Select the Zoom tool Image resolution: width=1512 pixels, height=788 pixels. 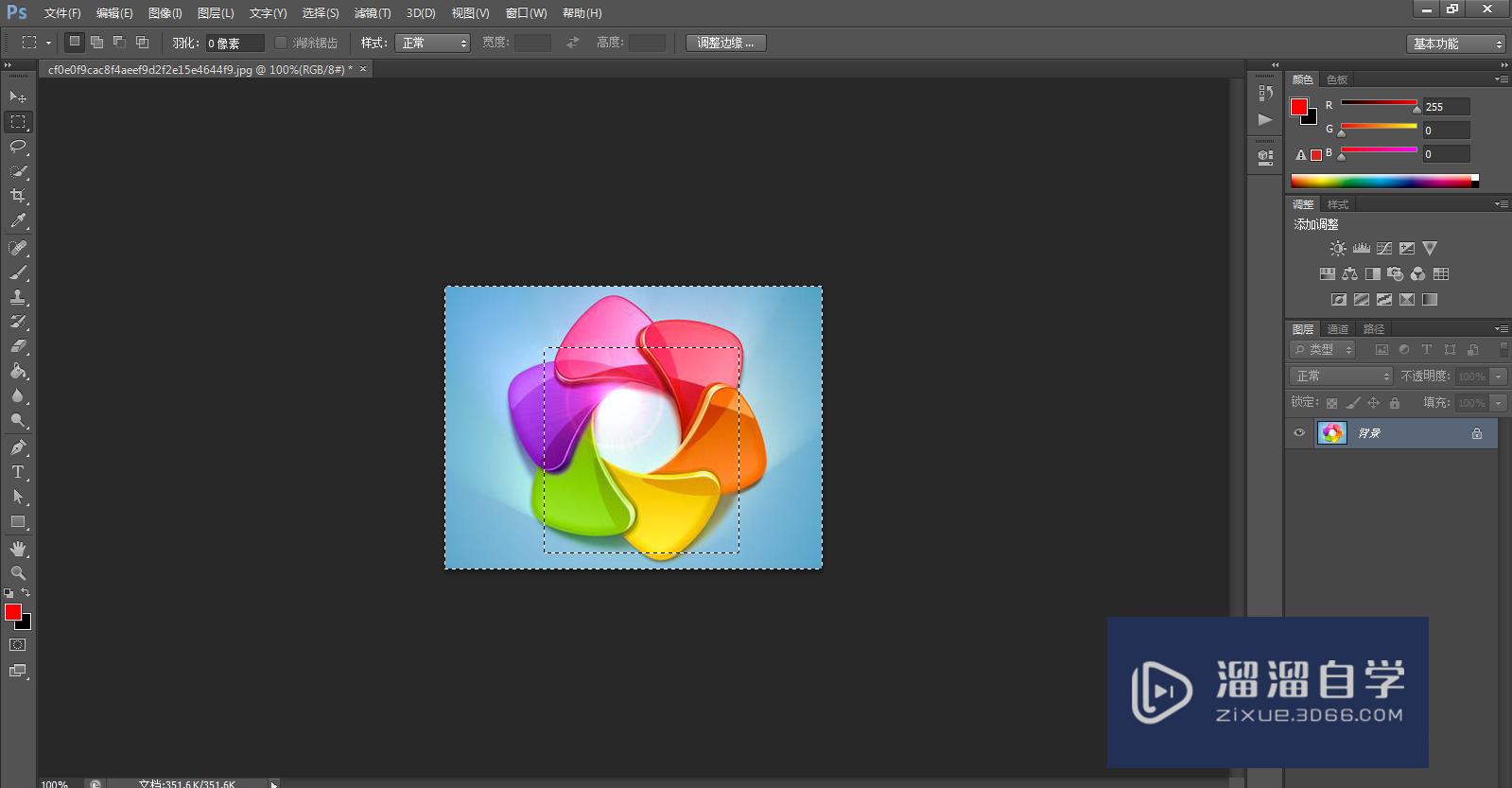coord(18,573)
